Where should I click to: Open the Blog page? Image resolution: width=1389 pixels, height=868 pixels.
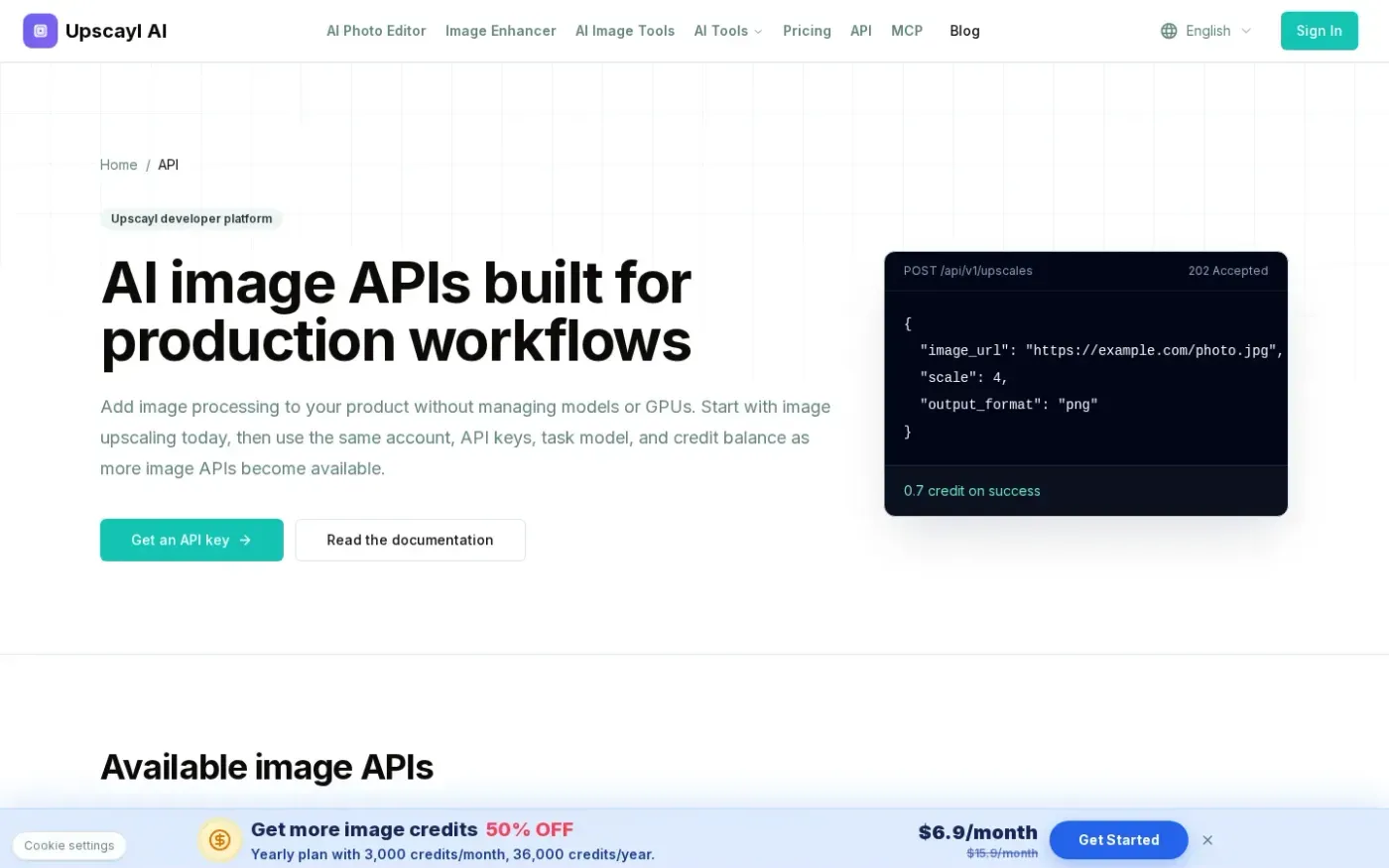tap(964, 31)
